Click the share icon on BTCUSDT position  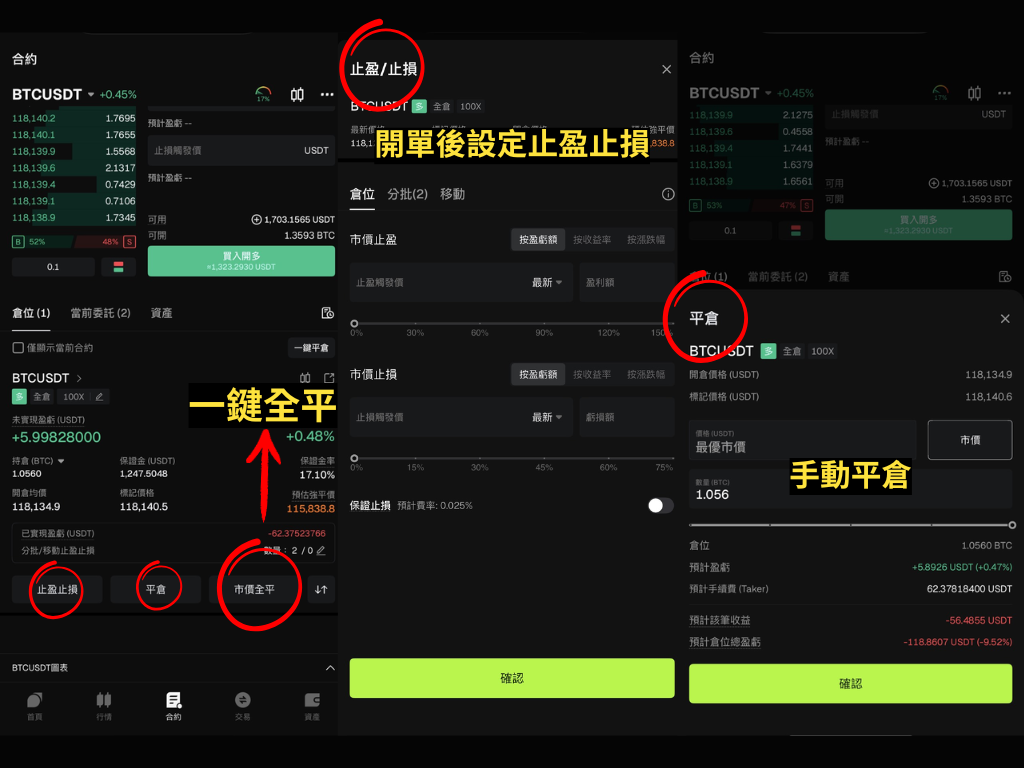pyautogui.click(x=329, y=378)
